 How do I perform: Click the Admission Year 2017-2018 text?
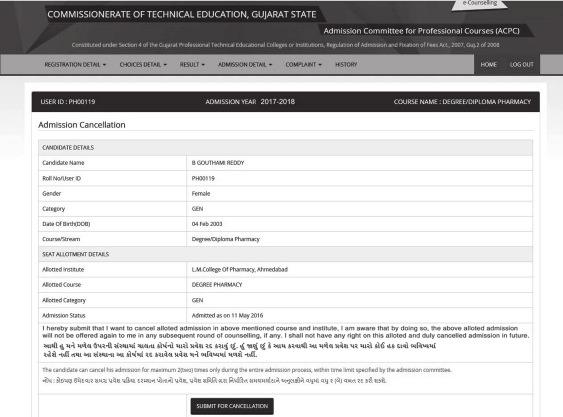pos(250,102)
